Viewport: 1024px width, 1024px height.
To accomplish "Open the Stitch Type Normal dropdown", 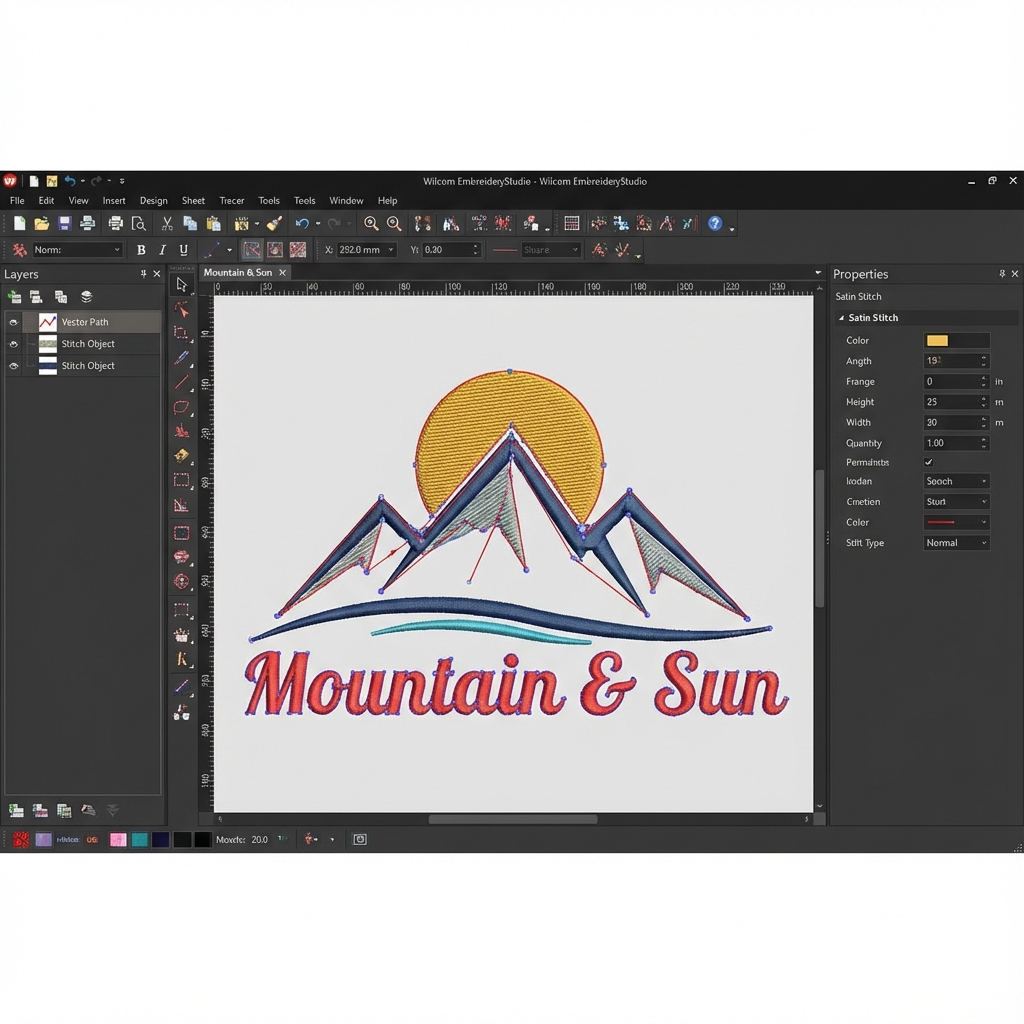I will pyautogui.click(x=956, y=543).
